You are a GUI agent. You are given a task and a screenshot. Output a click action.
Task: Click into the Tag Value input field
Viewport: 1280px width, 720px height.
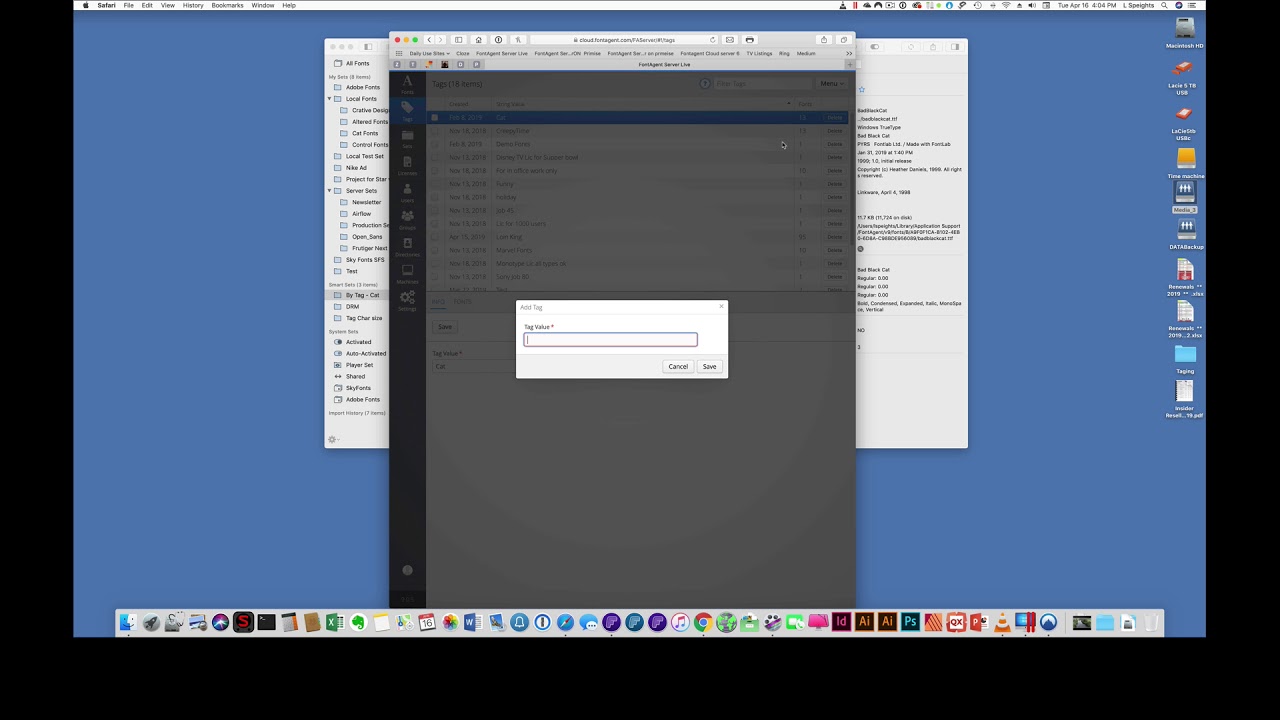coord(610,340)
